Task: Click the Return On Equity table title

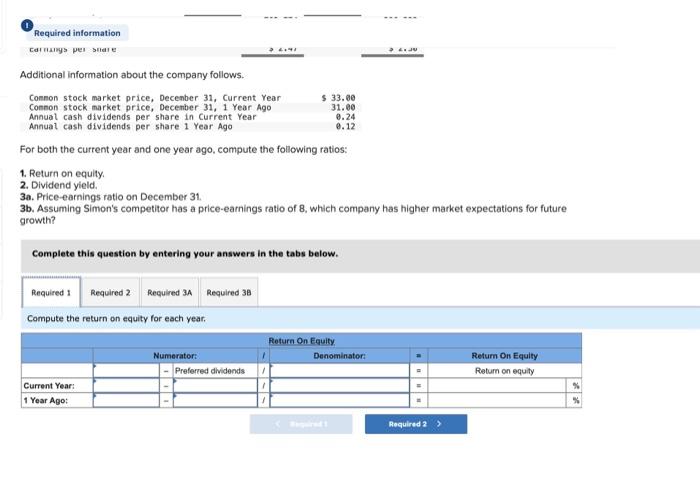Action: (301, 341)
